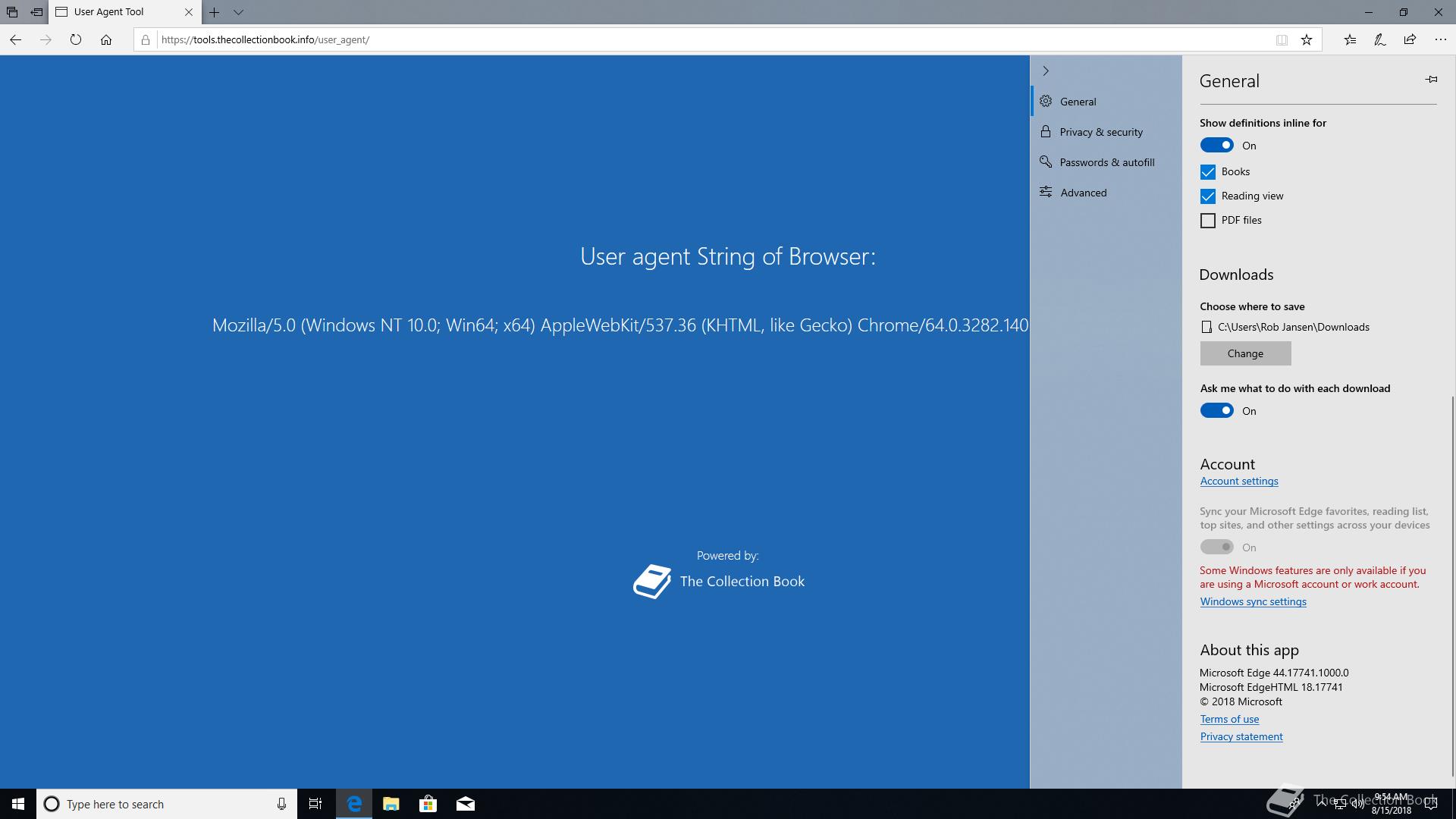Screen dimensions: 1456x819
Task: Open the Account settings link
Action: (x=1238, y=481)
